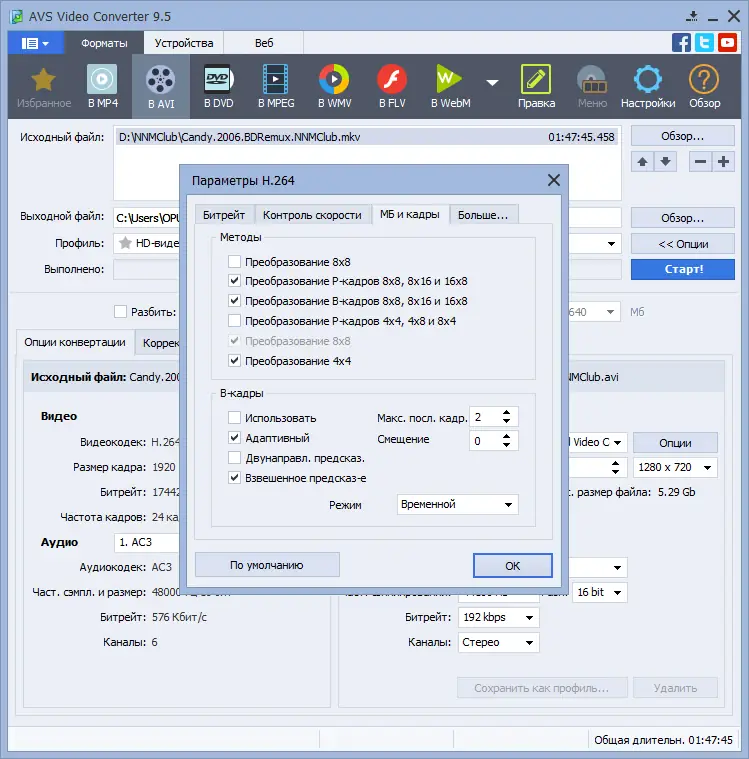Open the 192 kbps bitrate dropdown
Image resolution: width=749 pixels, height=759 pixels.
click(499, 617)
